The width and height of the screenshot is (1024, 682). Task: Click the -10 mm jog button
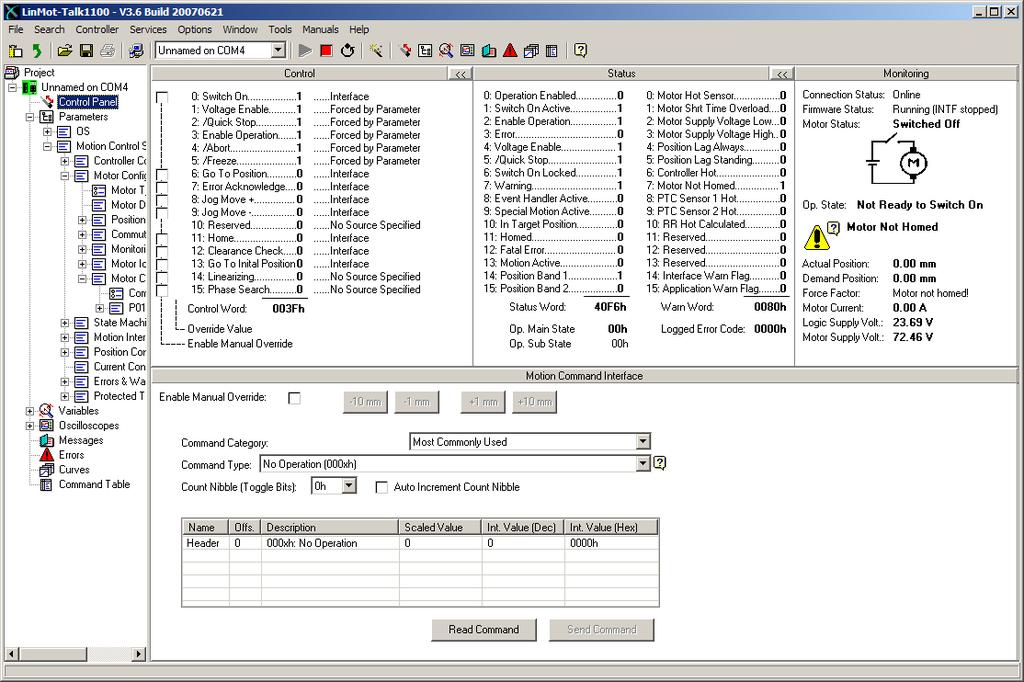pos(365,402)
